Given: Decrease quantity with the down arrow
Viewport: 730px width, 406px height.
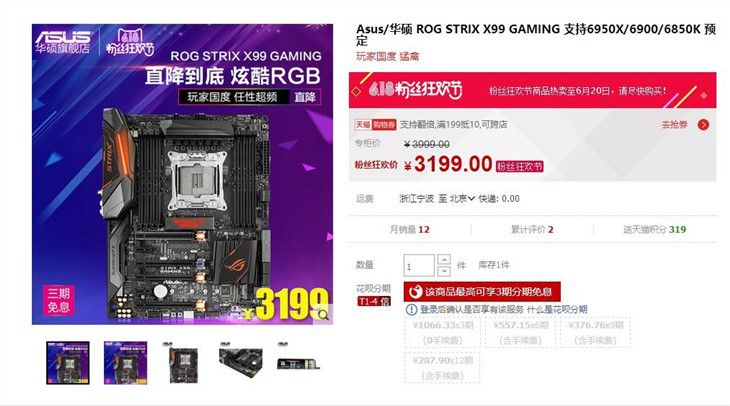Looking at the screenshot, I should point(444,271).
